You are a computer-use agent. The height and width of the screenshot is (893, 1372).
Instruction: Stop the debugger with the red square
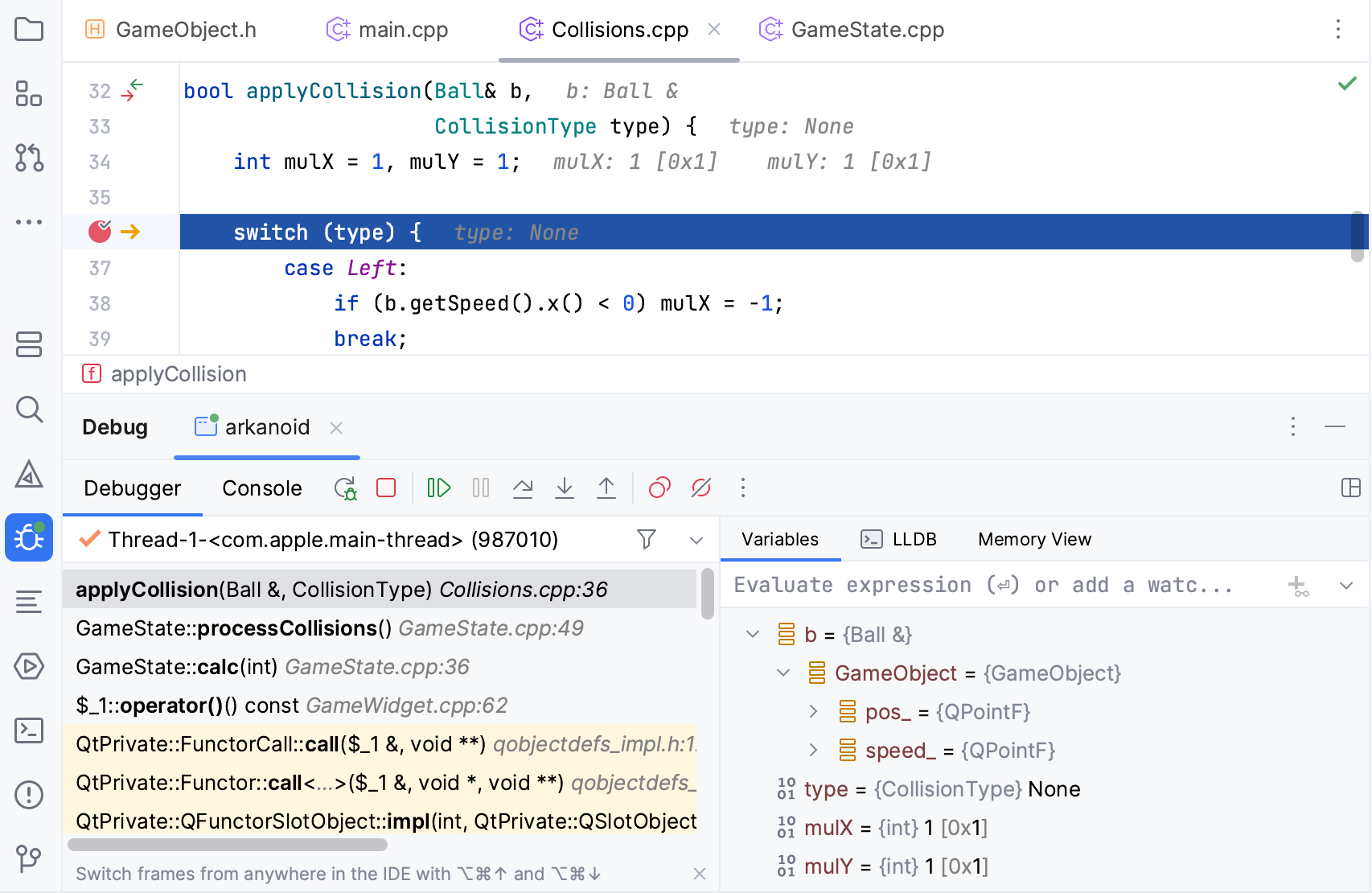click(386, 488)
